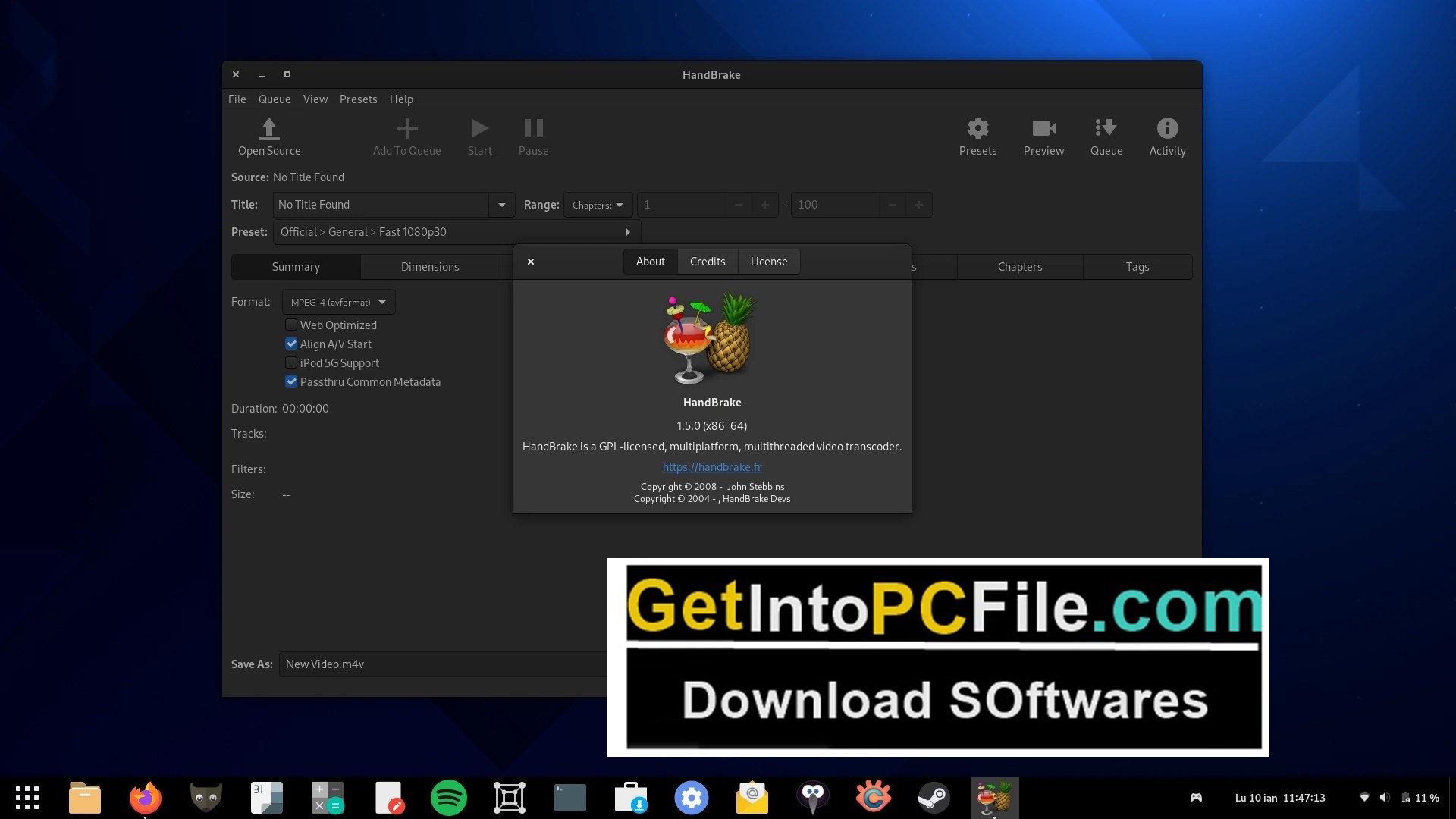Image resolution: width=1456 pixels, height=819 pixels.
Task: Enable the Web Optimized checkbox
Action: [x=291, y=325]
